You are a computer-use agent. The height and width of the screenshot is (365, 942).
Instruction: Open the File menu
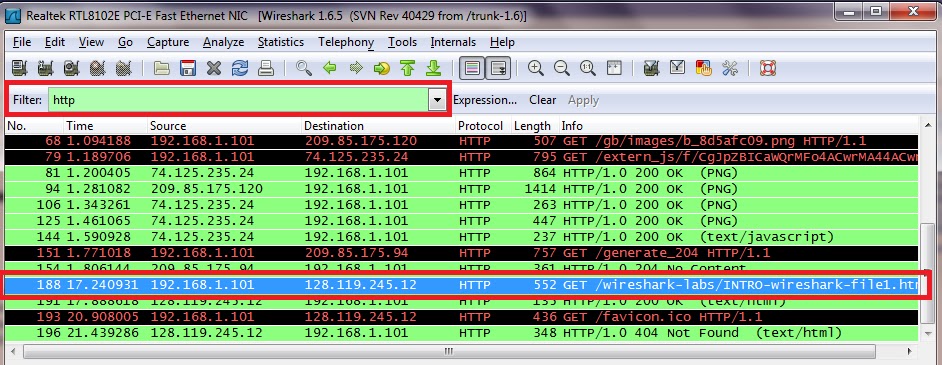[x=22, y=42]
